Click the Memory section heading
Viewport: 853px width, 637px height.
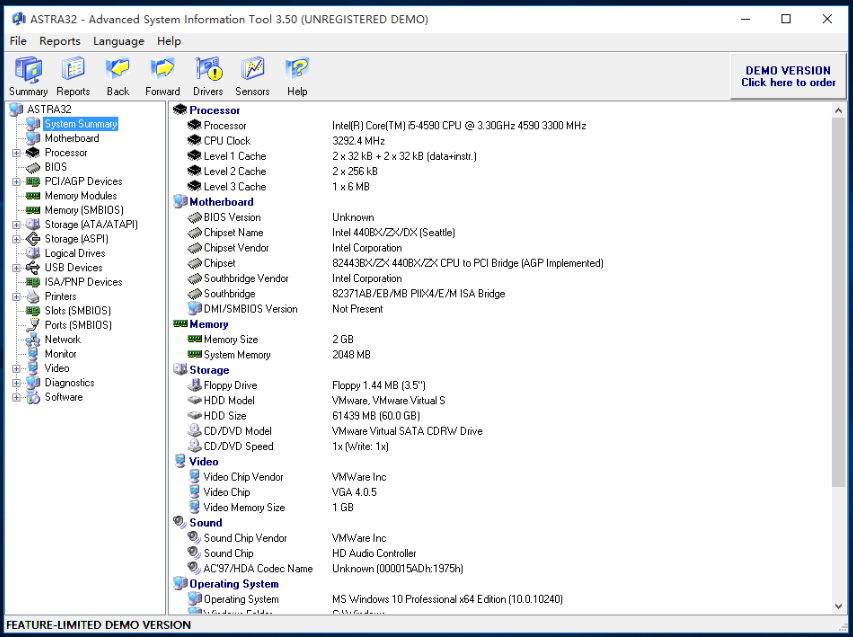209,324
